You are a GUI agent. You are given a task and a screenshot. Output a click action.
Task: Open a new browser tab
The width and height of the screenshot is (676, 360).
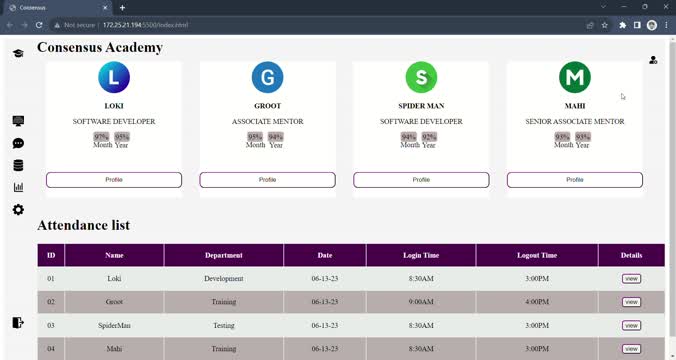(122, 8)
